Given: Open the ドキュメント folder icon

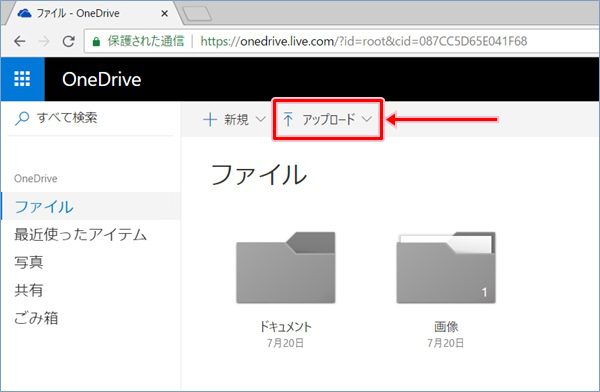Looking at the screenshot, I should pos(285,268).
